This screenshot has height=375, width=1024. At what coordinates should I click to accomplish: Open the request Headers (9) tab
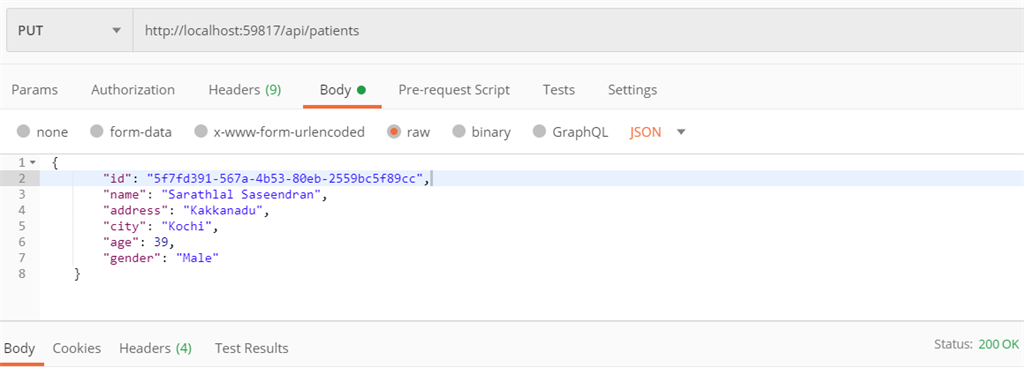(245, 90)
